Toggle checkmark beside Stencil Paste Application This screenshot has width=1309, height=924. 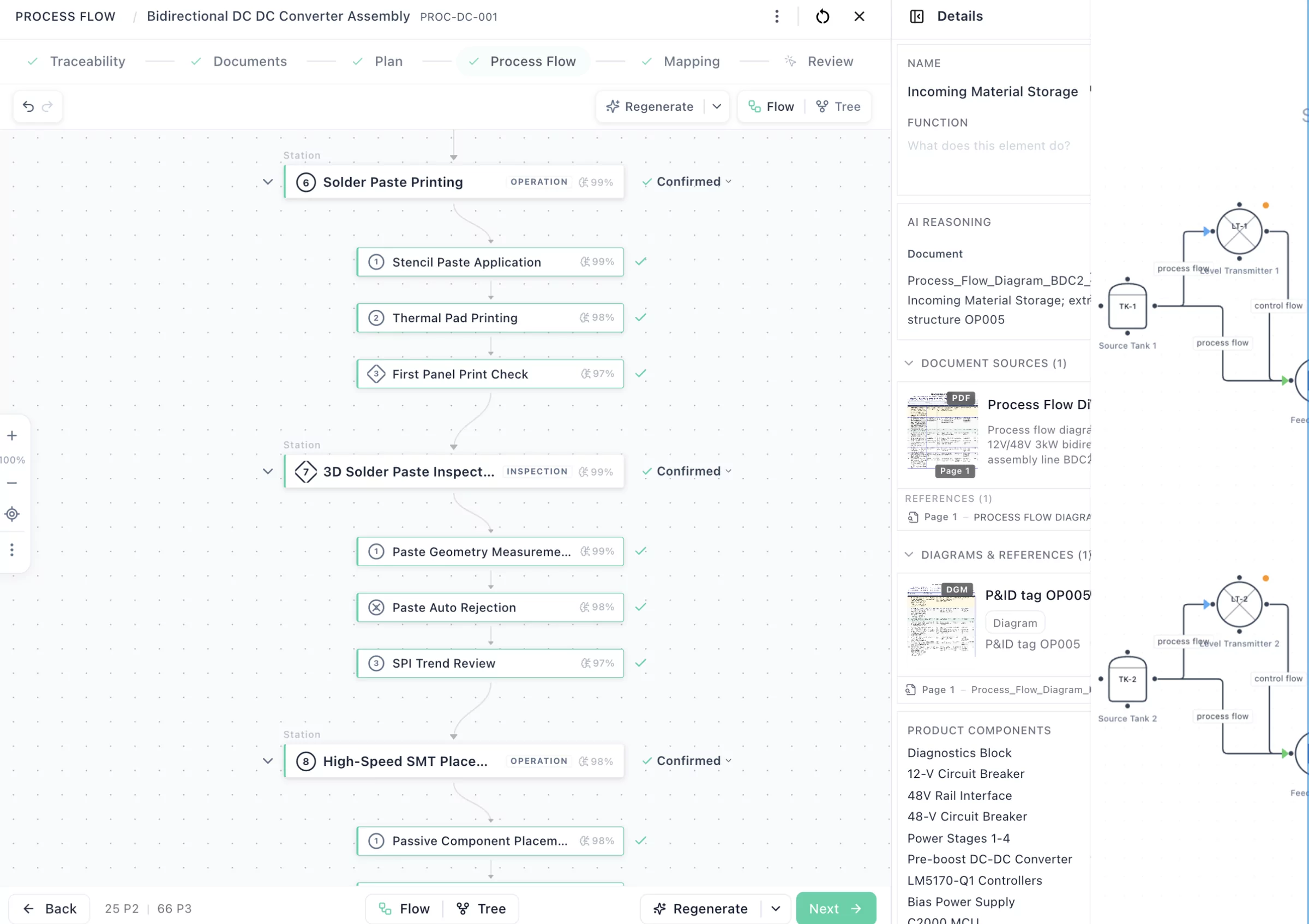tap(641, 262)
